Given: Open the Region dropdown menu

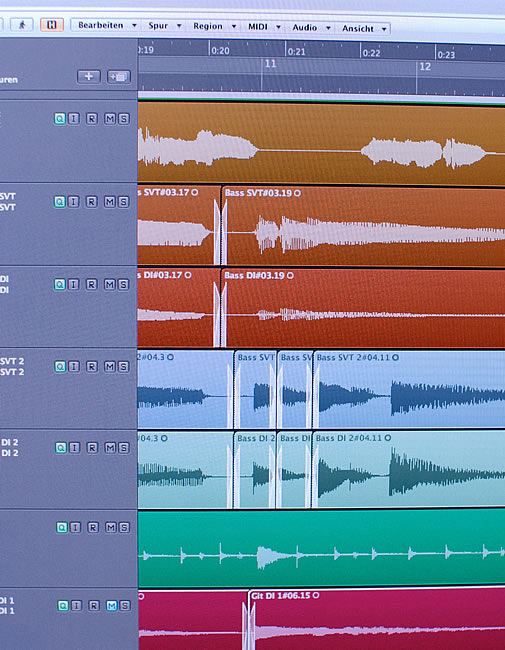Looking at the screenshot, I should click(214, 26).
